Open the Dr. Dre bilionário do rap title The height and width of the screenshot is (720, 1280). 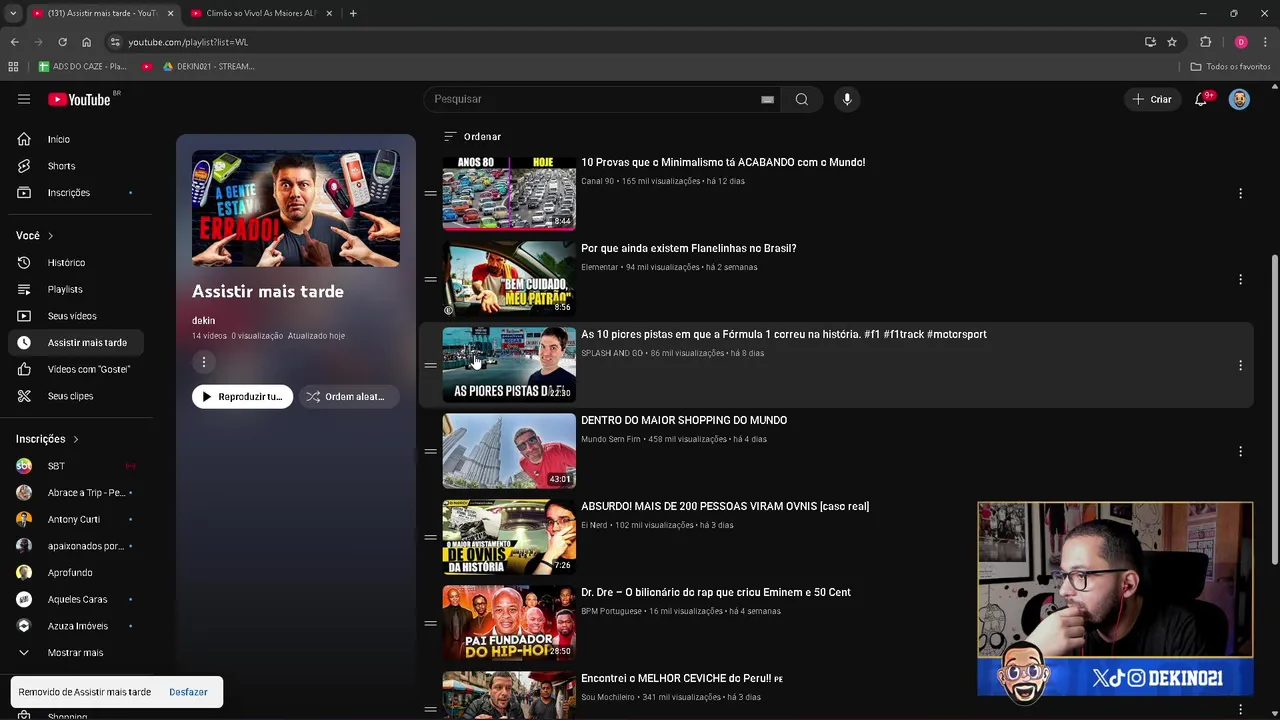[716, 592]
